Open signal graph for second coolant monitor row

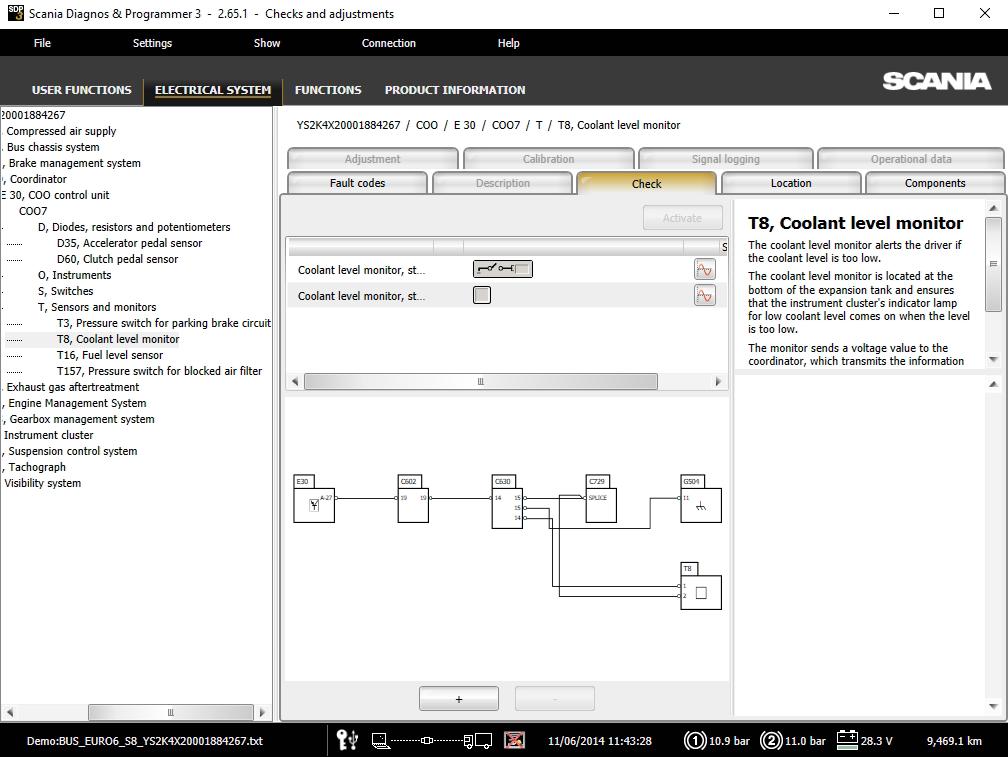pos(705,296)
